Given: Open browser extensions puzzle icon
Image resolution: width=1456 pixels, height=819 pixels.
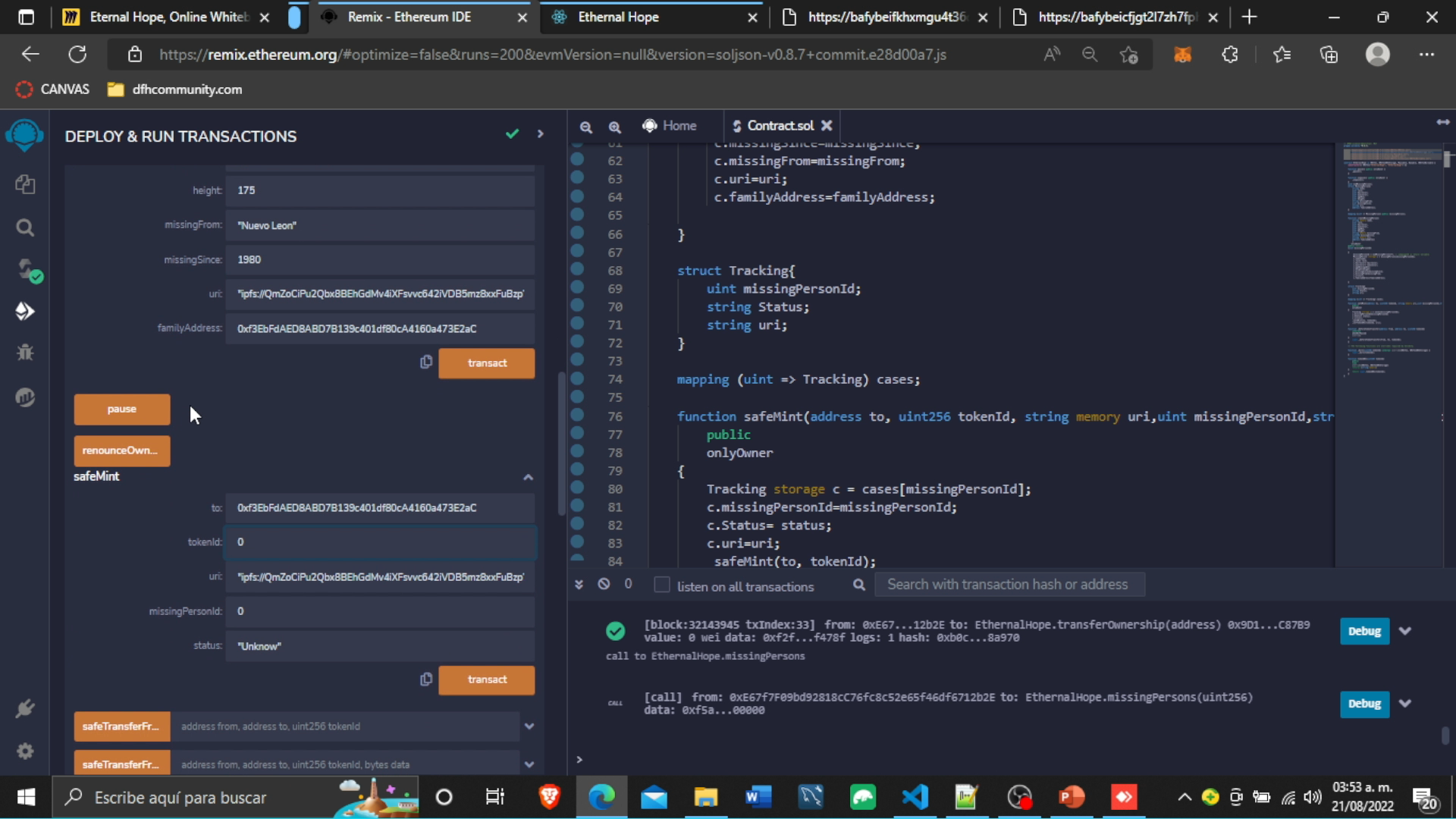Looking at the screenshot, I should pyautogui.click(x=1230, y=55).
